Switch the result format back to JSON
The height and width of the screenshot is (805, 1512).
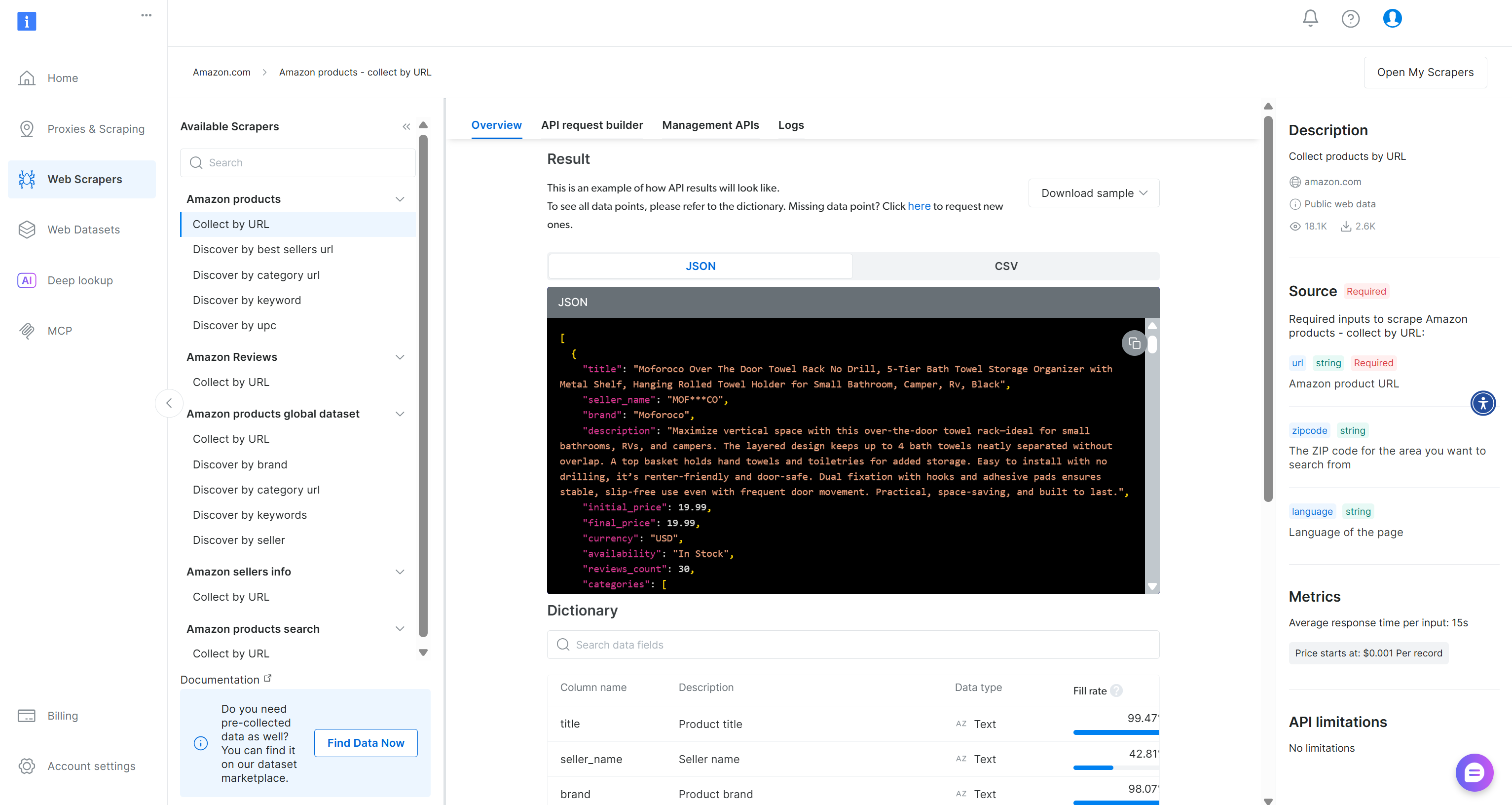tap(700, 266)
